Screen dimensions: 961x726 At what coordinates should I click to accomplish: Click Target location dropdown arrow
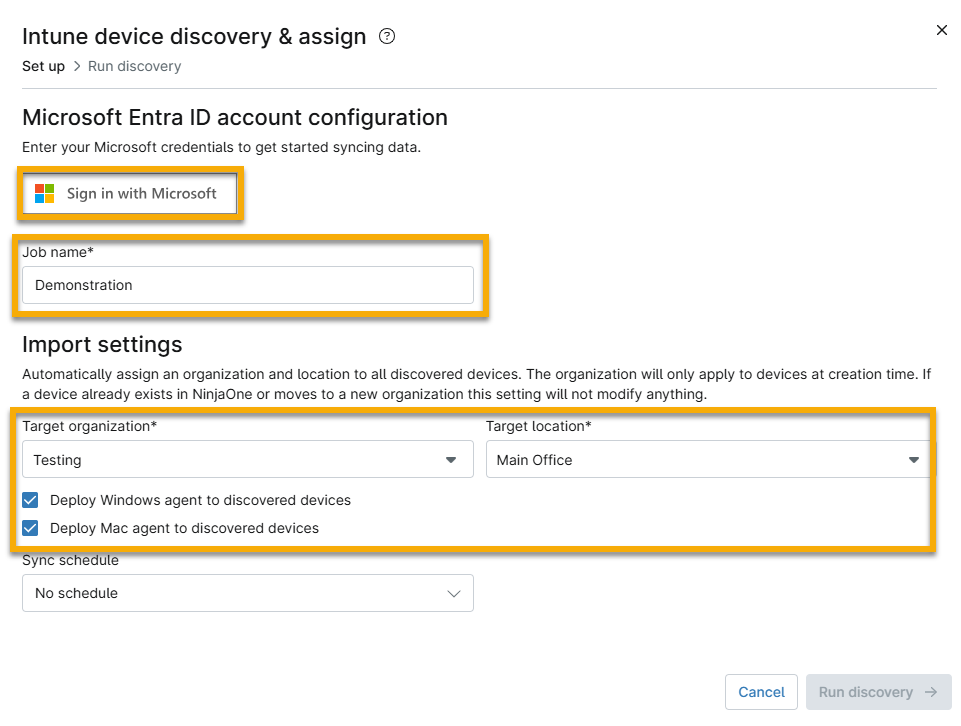914,460
